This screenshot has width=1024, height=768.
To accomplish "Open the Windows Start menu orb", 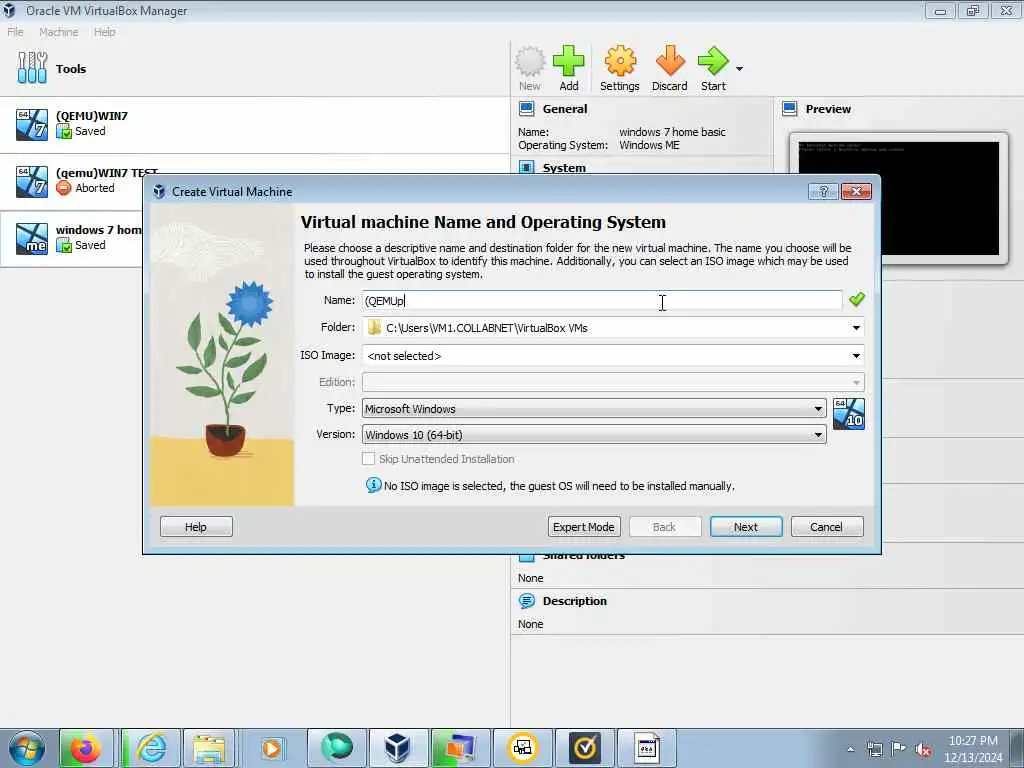I will [27, 748].
